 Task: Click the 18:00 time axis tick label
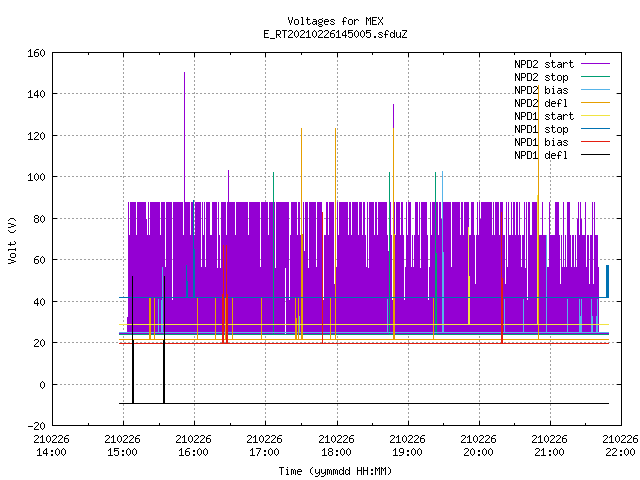336,452
